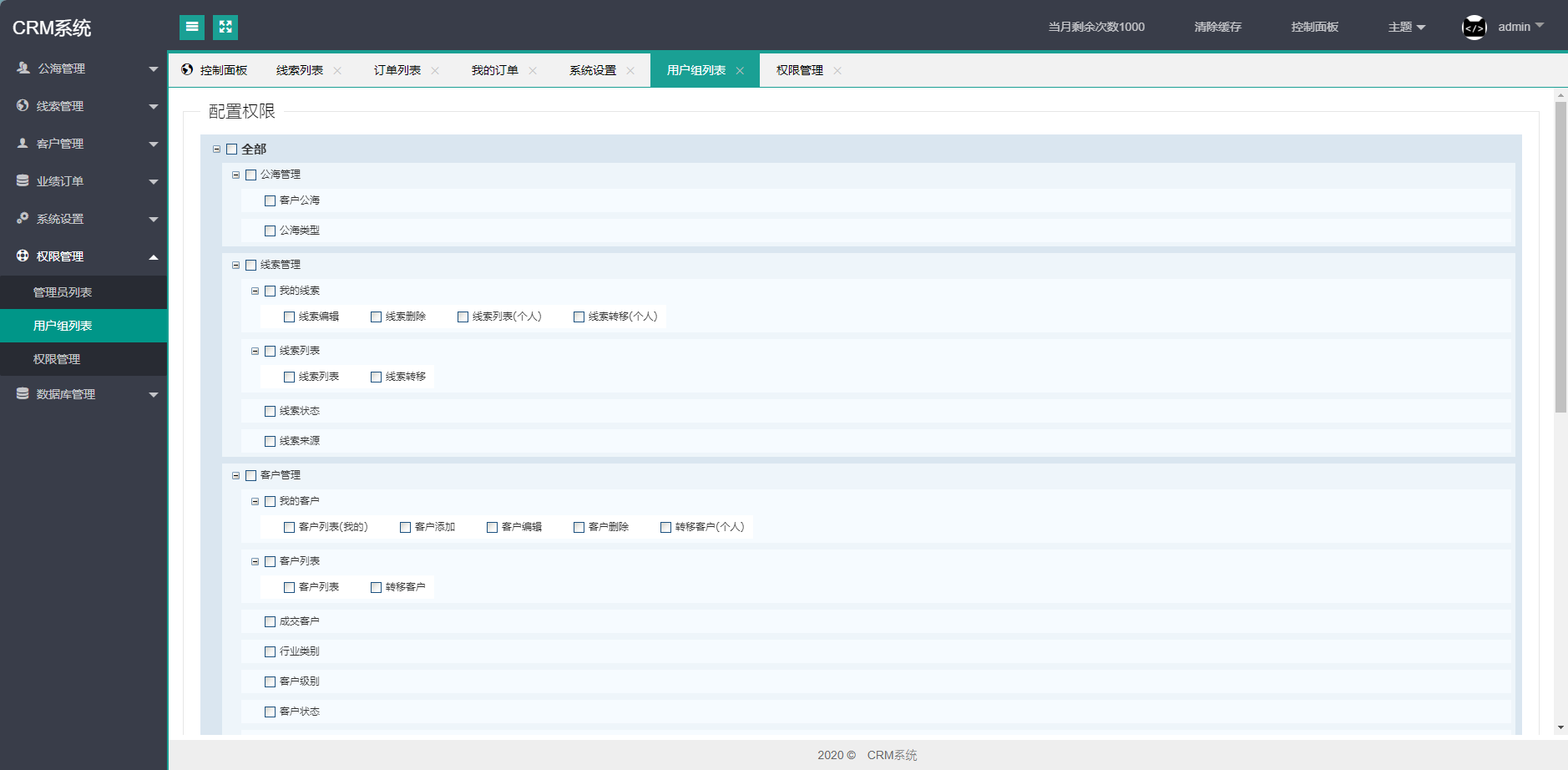Click 清除缓存 in the top bar
1568x770 pixels.
[x=1217, y=28]
